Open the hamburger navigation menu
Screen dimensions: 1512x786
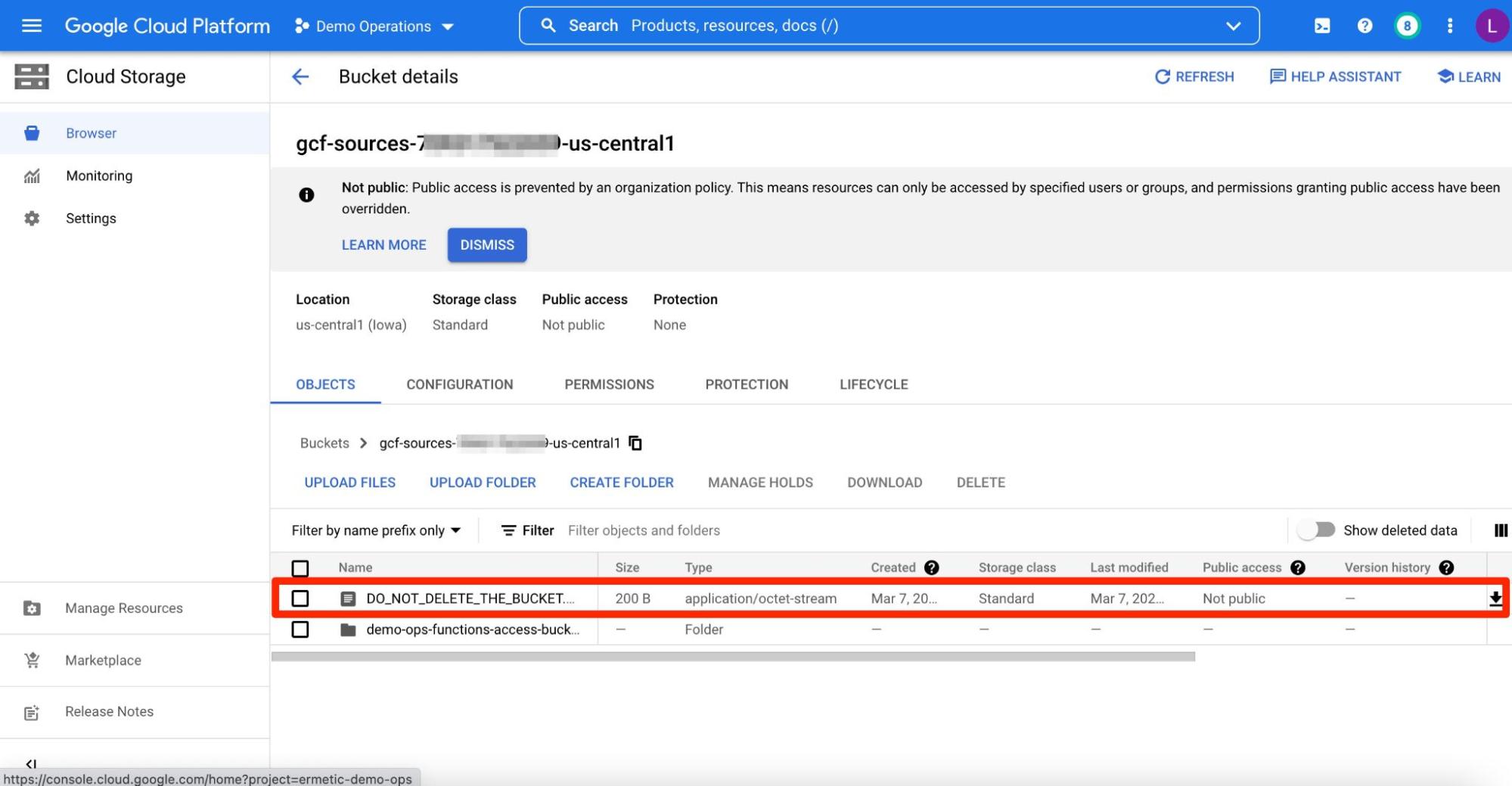[x=32, y=26]
